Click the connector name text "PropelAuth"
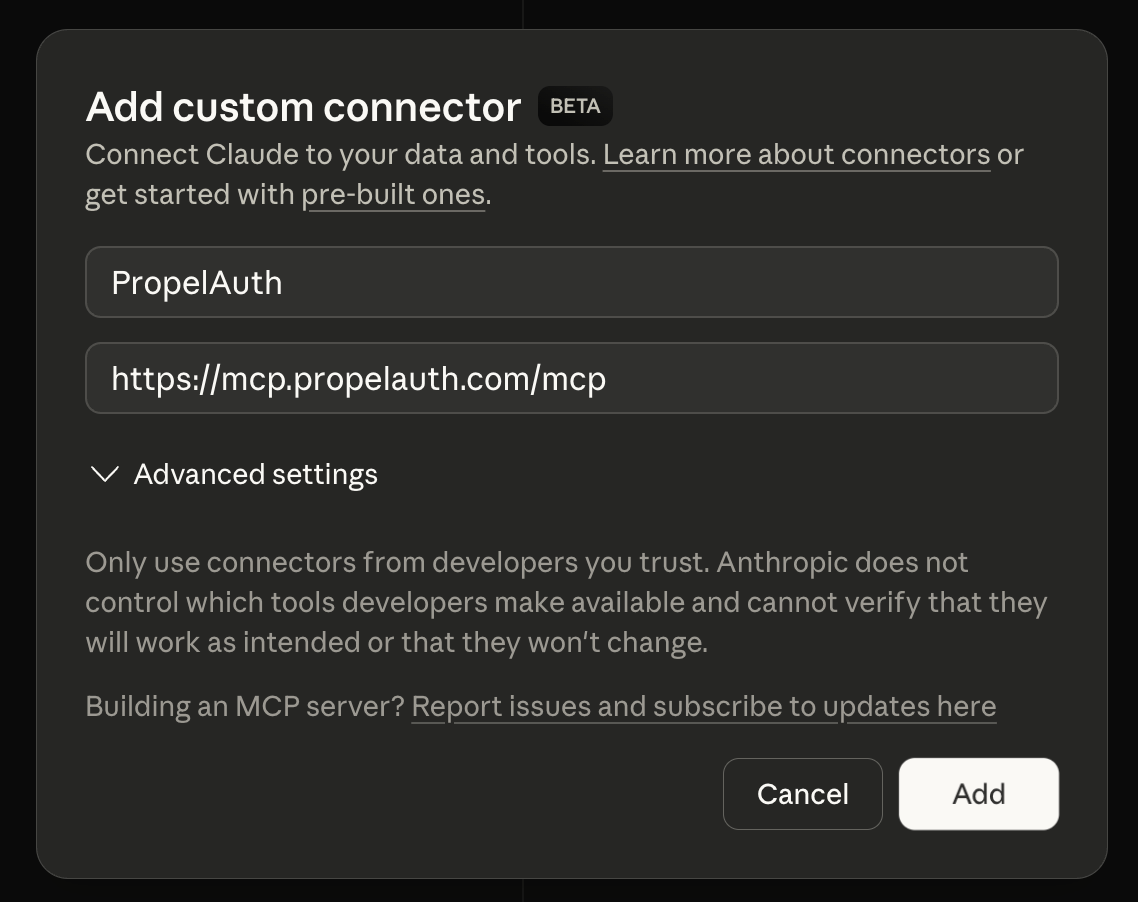The image size is (1138, 902). pos(197,282)
